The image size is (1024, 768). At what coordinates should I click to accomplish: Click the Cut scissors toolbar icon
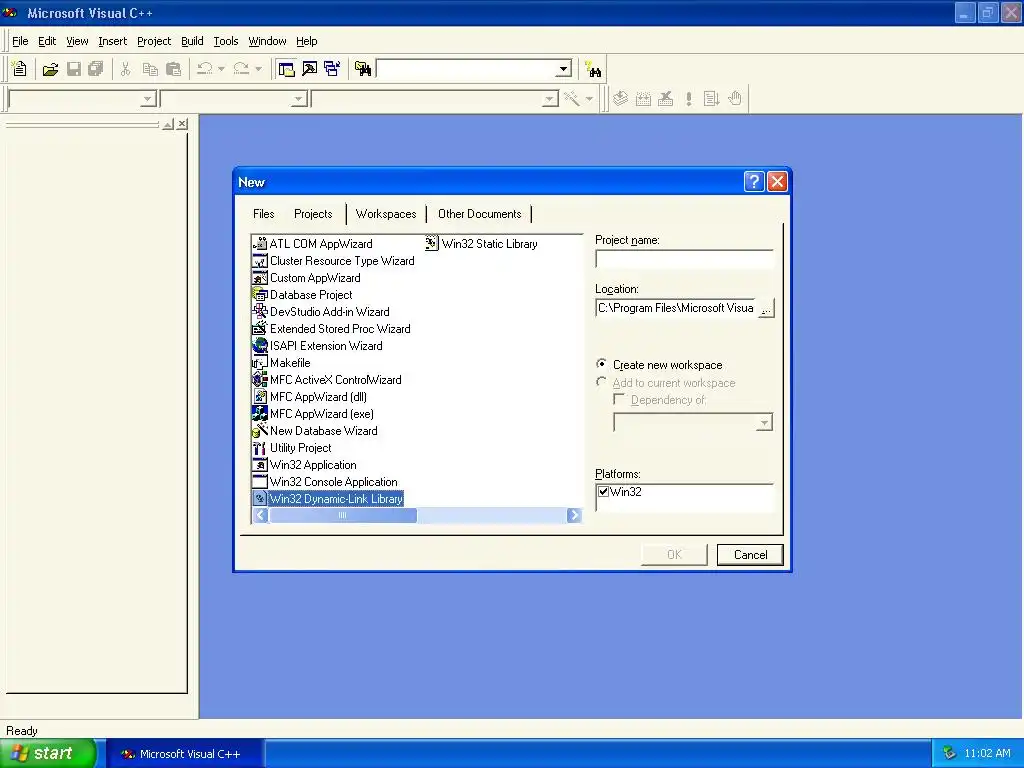click(125, 69)
